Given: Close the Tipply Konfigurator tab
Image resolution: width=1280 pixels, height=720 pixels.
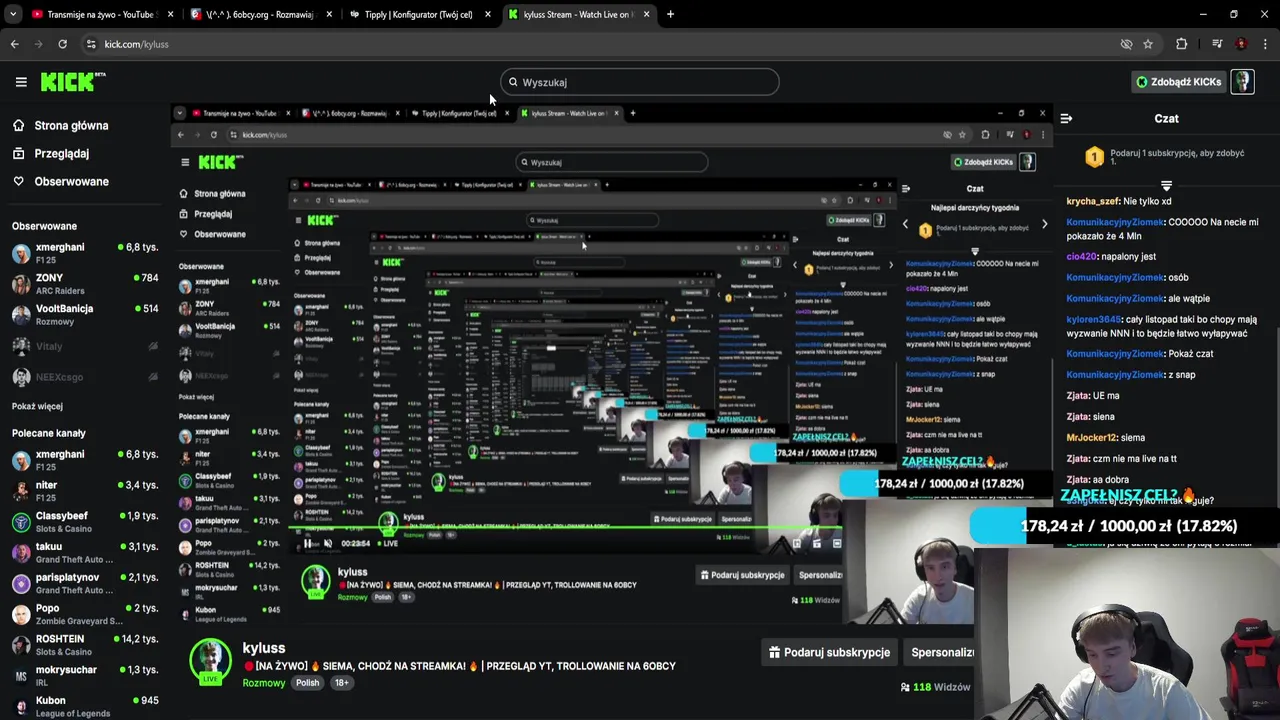Looking at the screenshot, I should 488,14.
